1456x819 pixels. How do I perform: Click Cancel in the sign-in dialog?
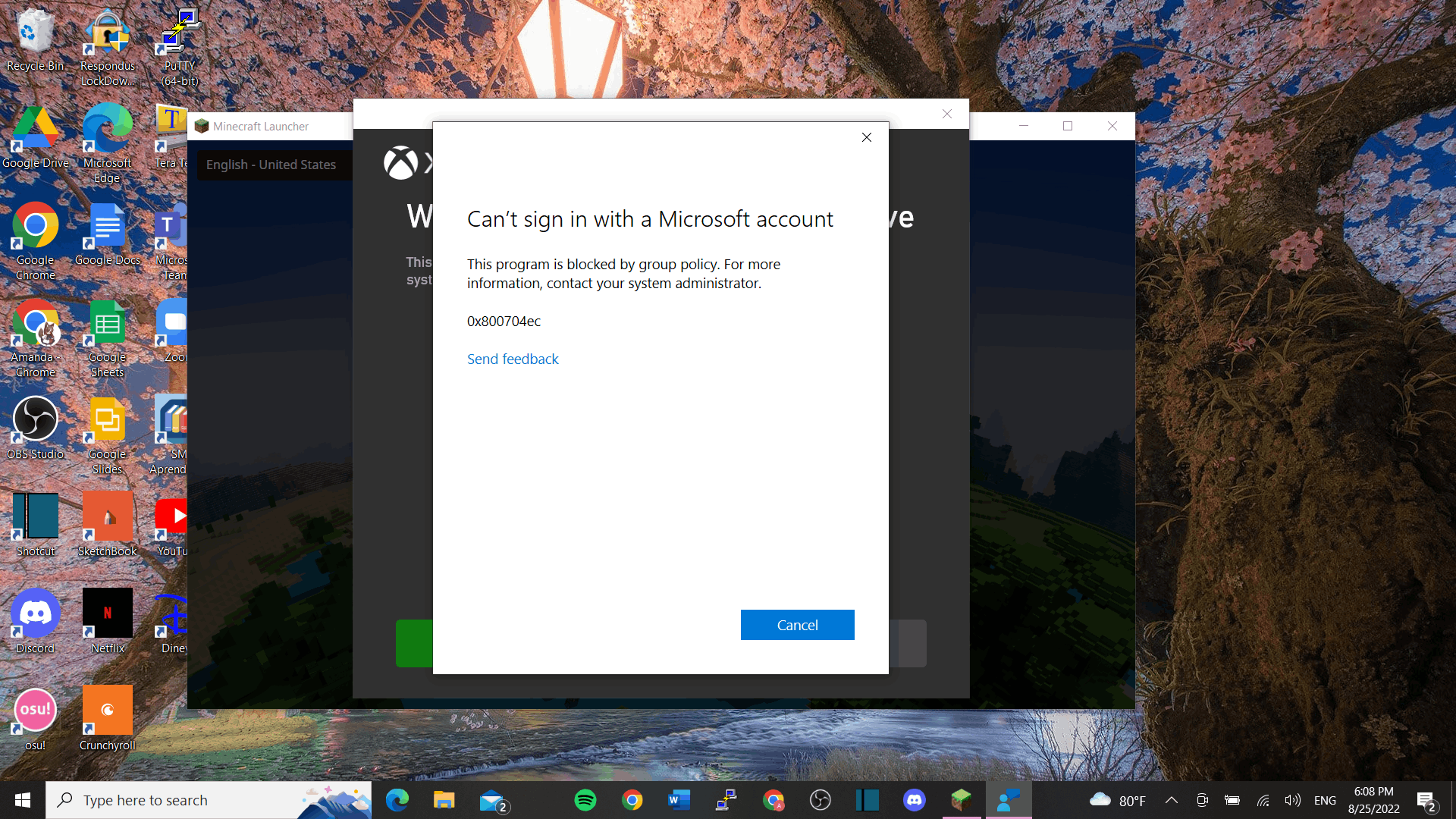pyautogui.click(x=797, y=625)
